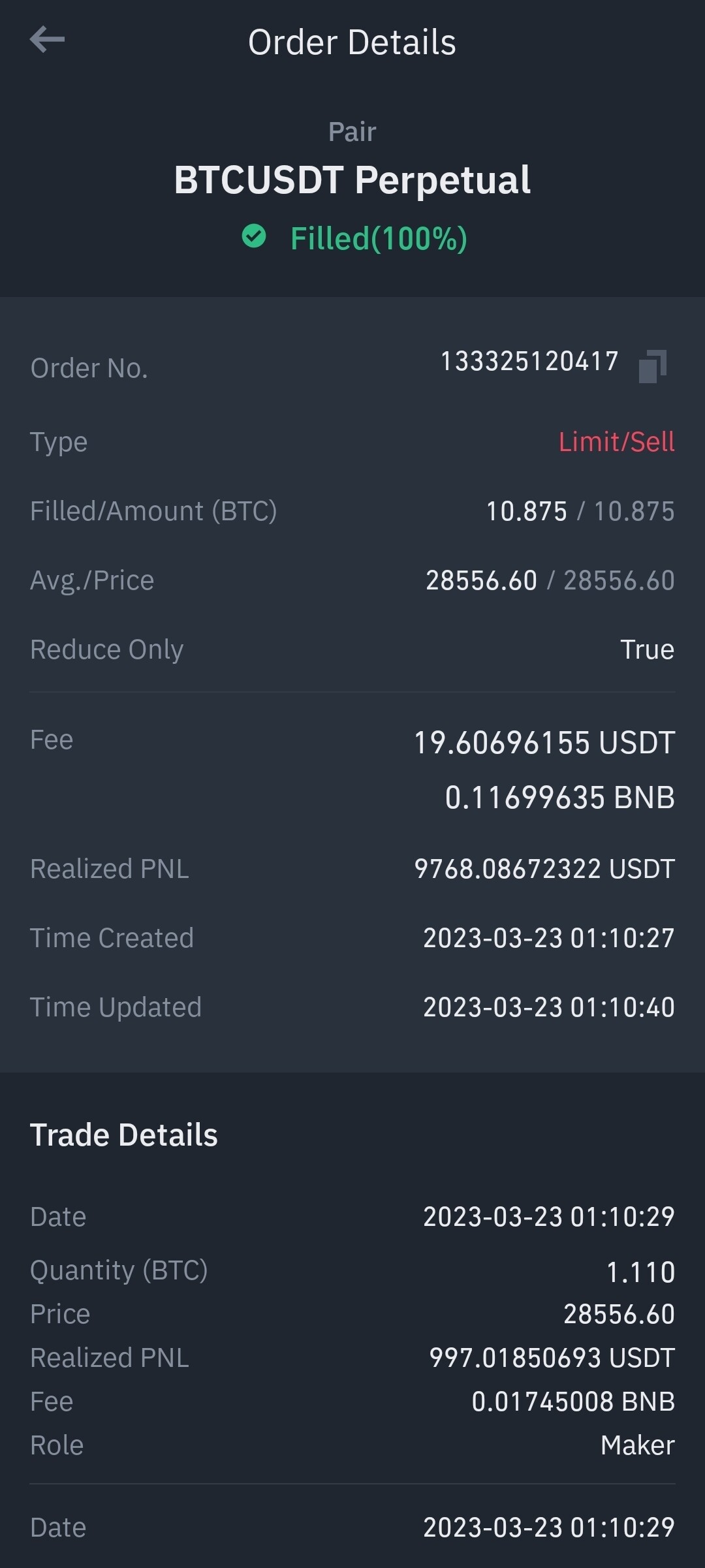The height and width of the screenshot is (1568, 705).
Task: Tap the 10.875 filled amount value
Action: point(526,511)
